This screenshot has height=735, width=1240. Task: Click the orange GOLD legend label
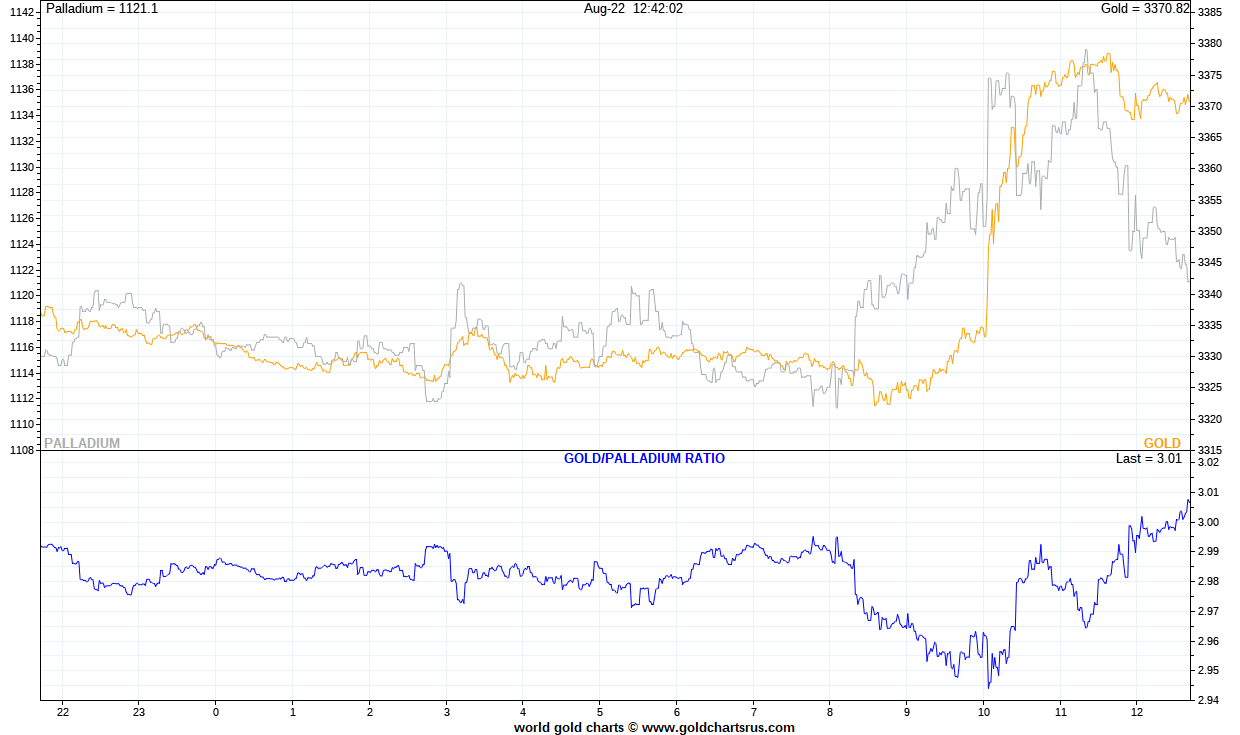1162,443
